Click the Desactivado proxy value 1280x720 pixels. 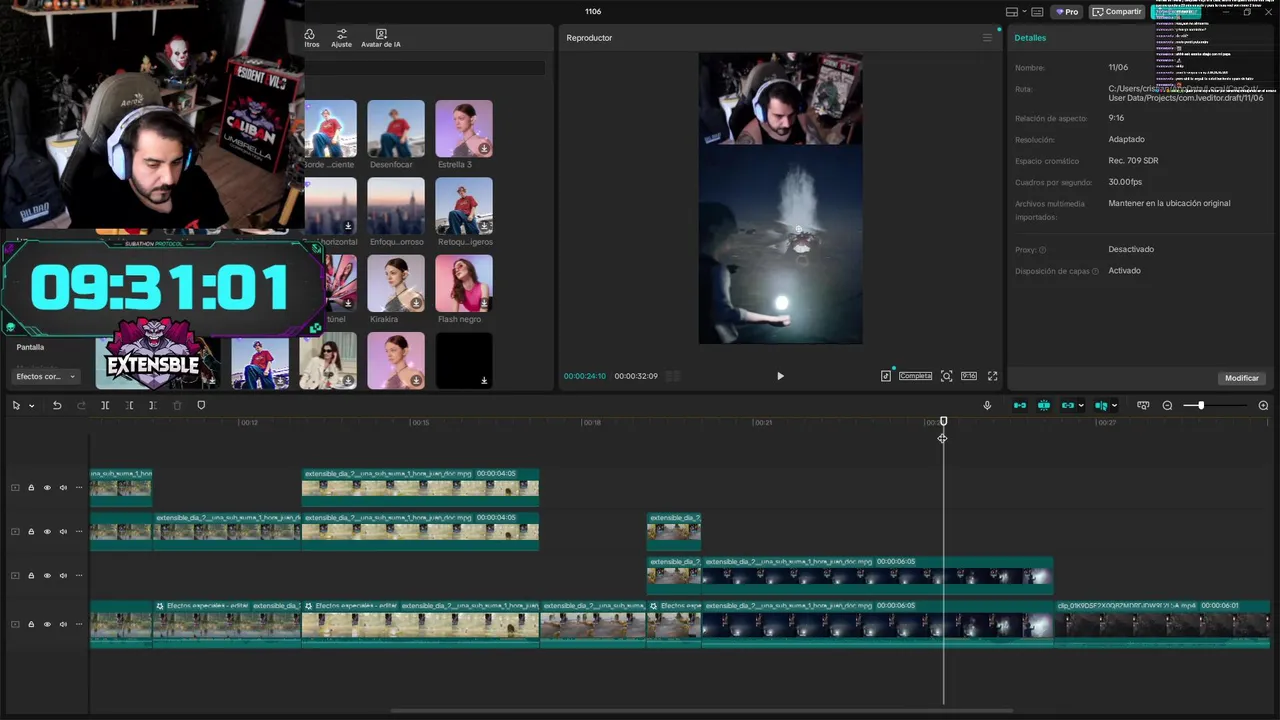(1131, 249)
